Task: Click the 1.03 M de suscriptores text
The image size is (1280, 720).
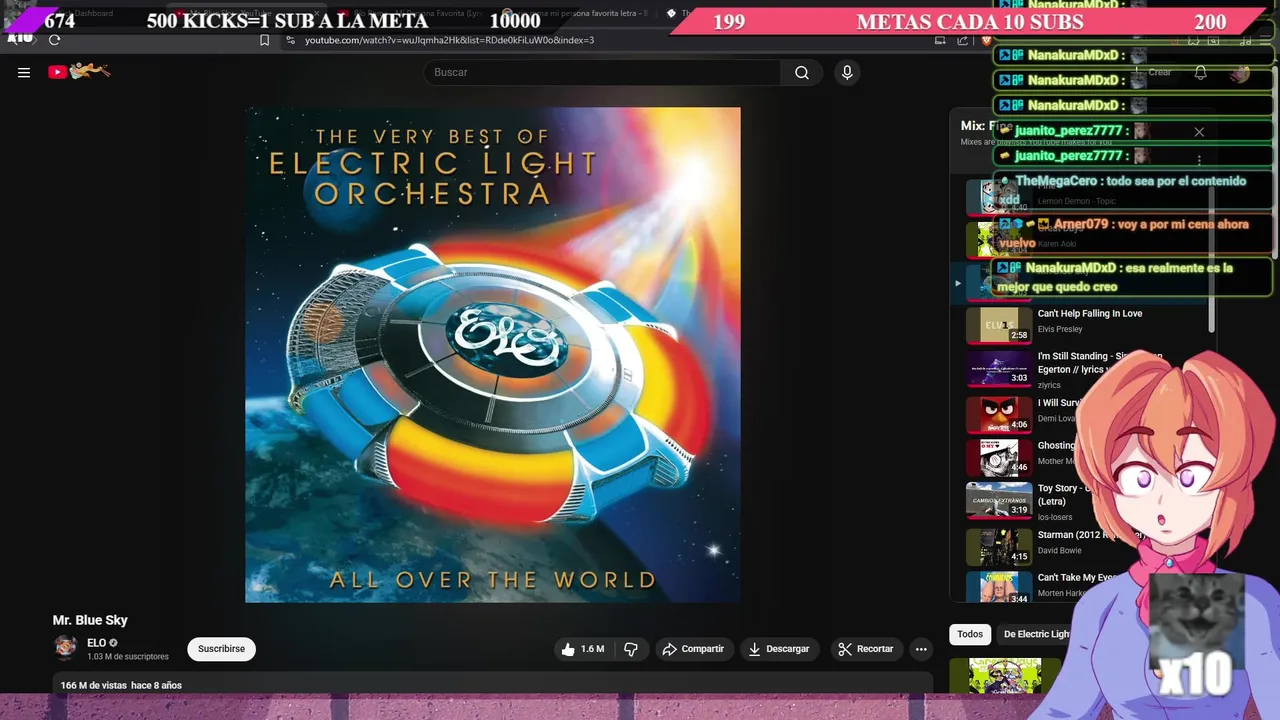Action: (128, 657)
